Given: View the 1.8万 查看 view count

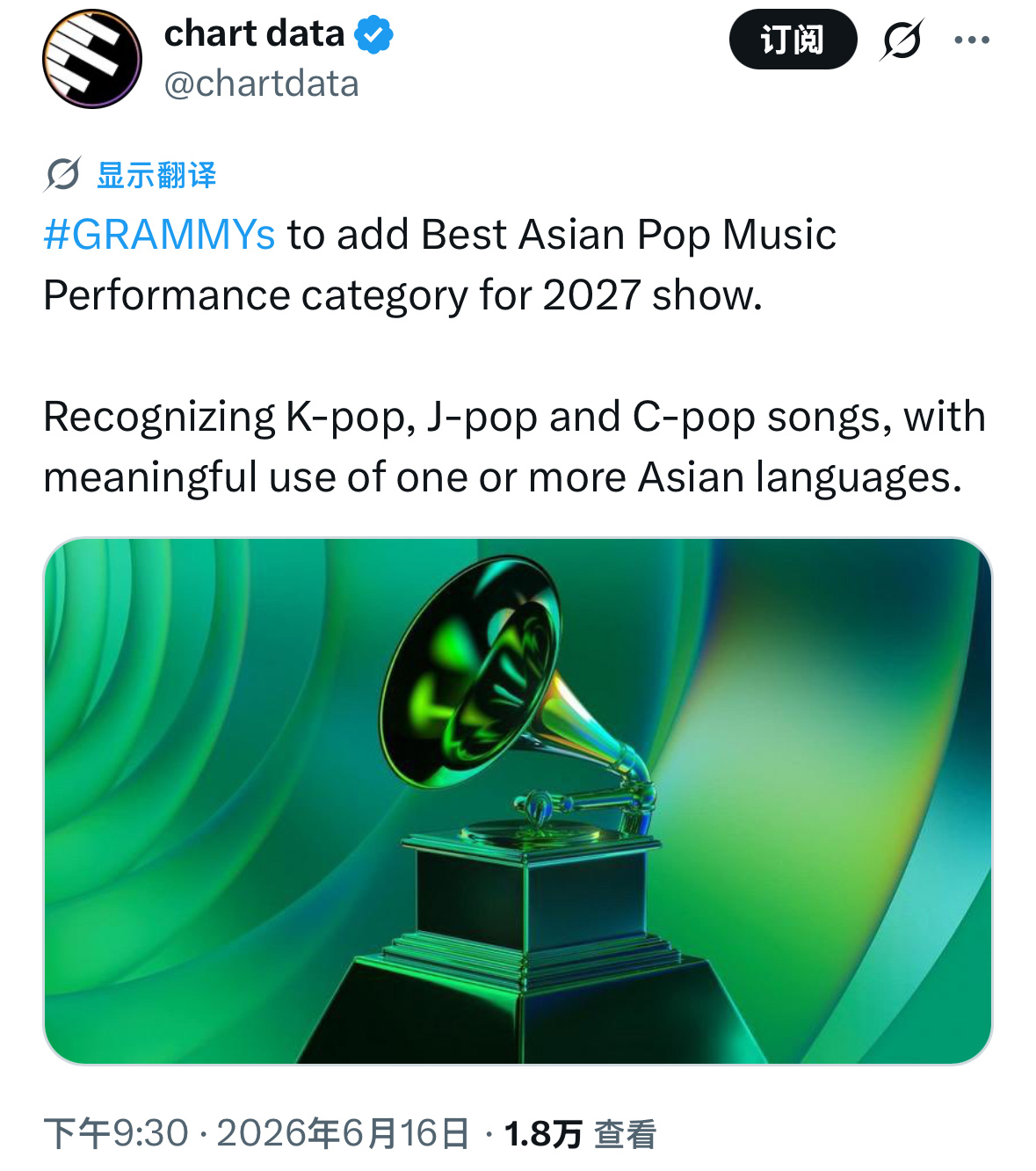Looking at the screenshot, I should coord(580,1134).
